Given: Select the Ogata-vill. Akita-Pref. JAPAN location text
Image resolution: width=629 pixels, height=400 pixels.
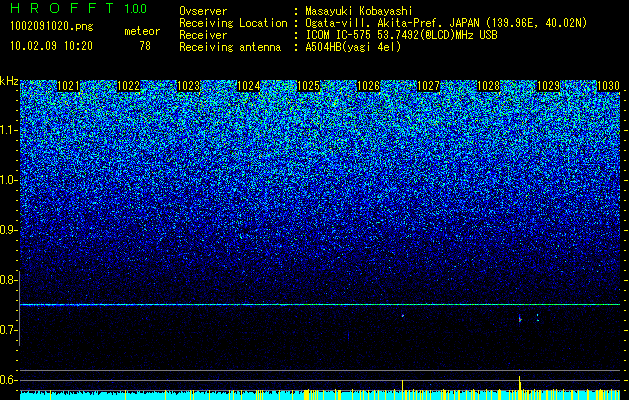Looking at the screenshot, I should 446,23.
